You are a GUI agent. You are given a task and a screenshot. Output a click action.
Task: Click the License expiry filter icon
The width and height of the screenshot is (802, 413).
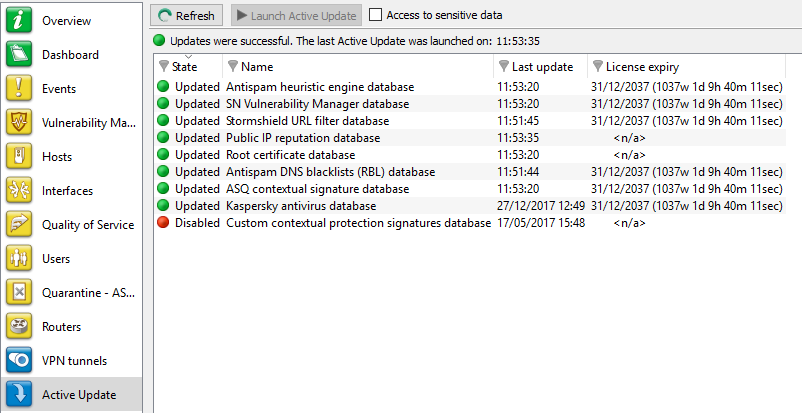(597, 67)
